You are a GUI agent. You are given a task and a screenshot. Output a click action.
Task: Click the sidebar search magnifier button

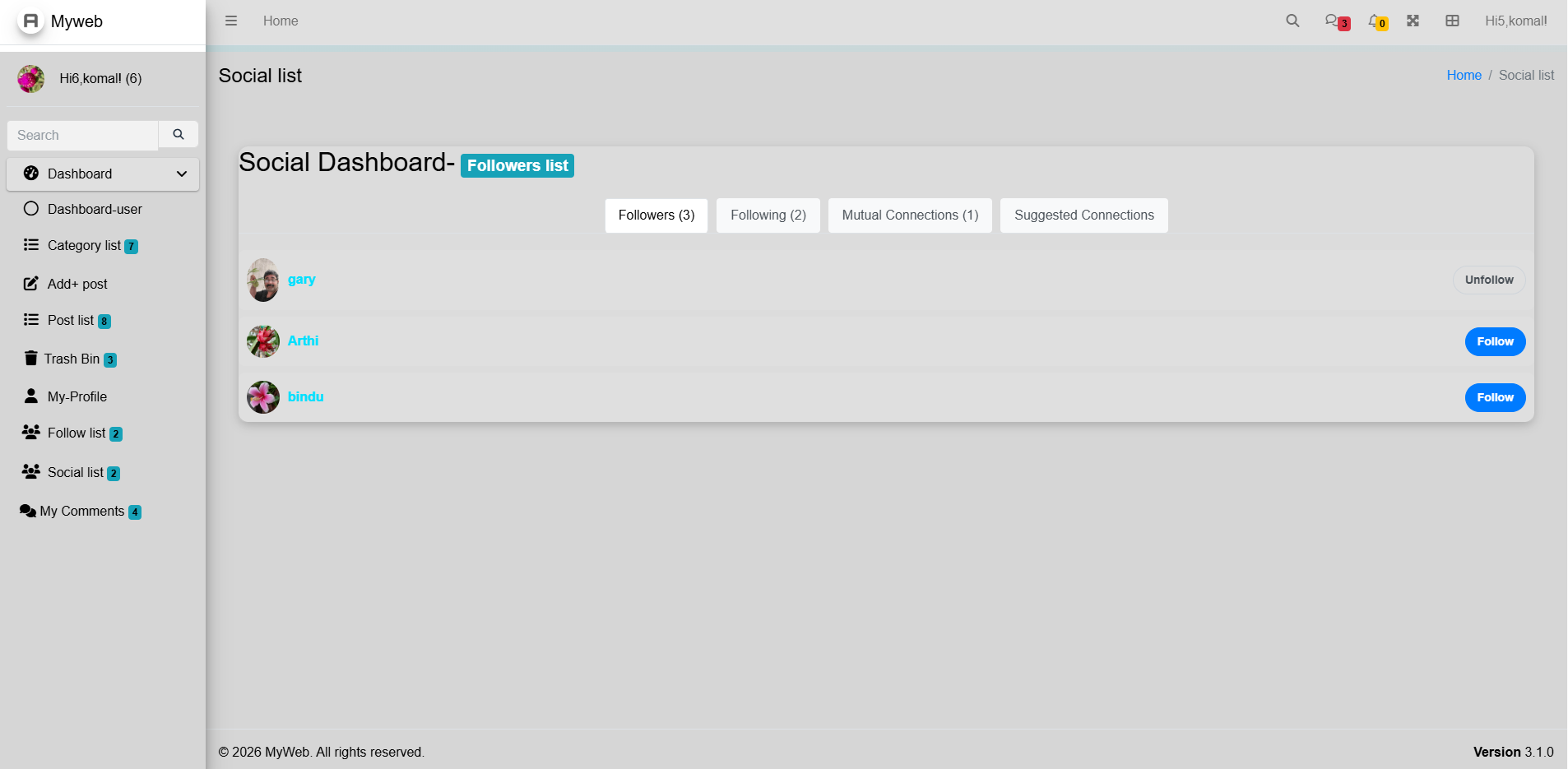click(179, 134)
